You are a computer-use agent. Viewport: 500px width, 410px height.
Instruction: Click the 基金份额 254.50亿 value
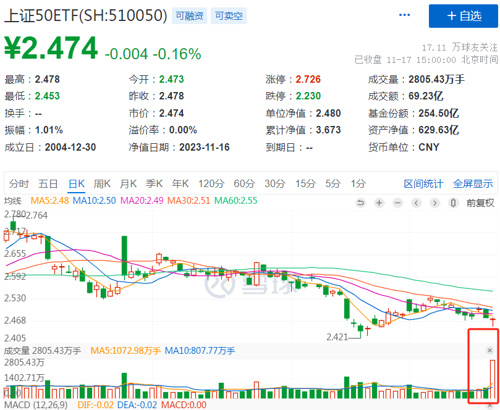click(x=413, y=113)
